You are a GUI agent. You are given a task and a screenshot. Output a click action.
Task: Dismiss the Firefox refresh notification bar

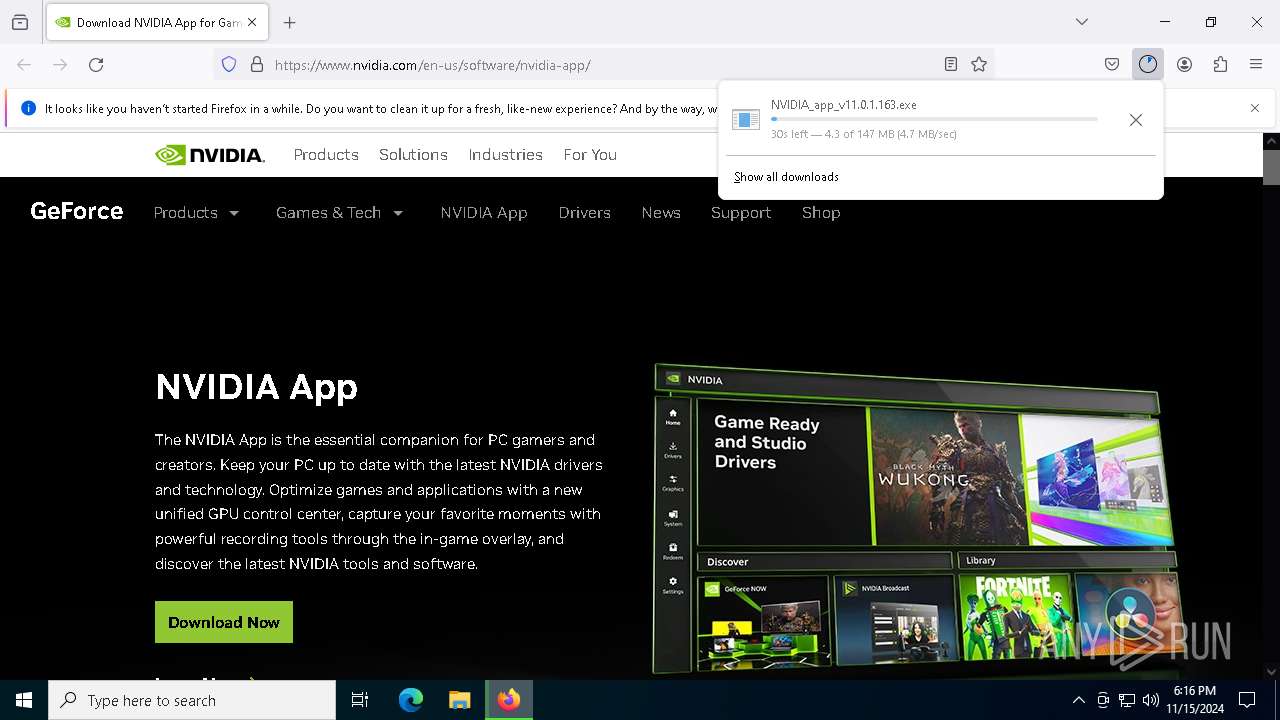coord(1255,108)
